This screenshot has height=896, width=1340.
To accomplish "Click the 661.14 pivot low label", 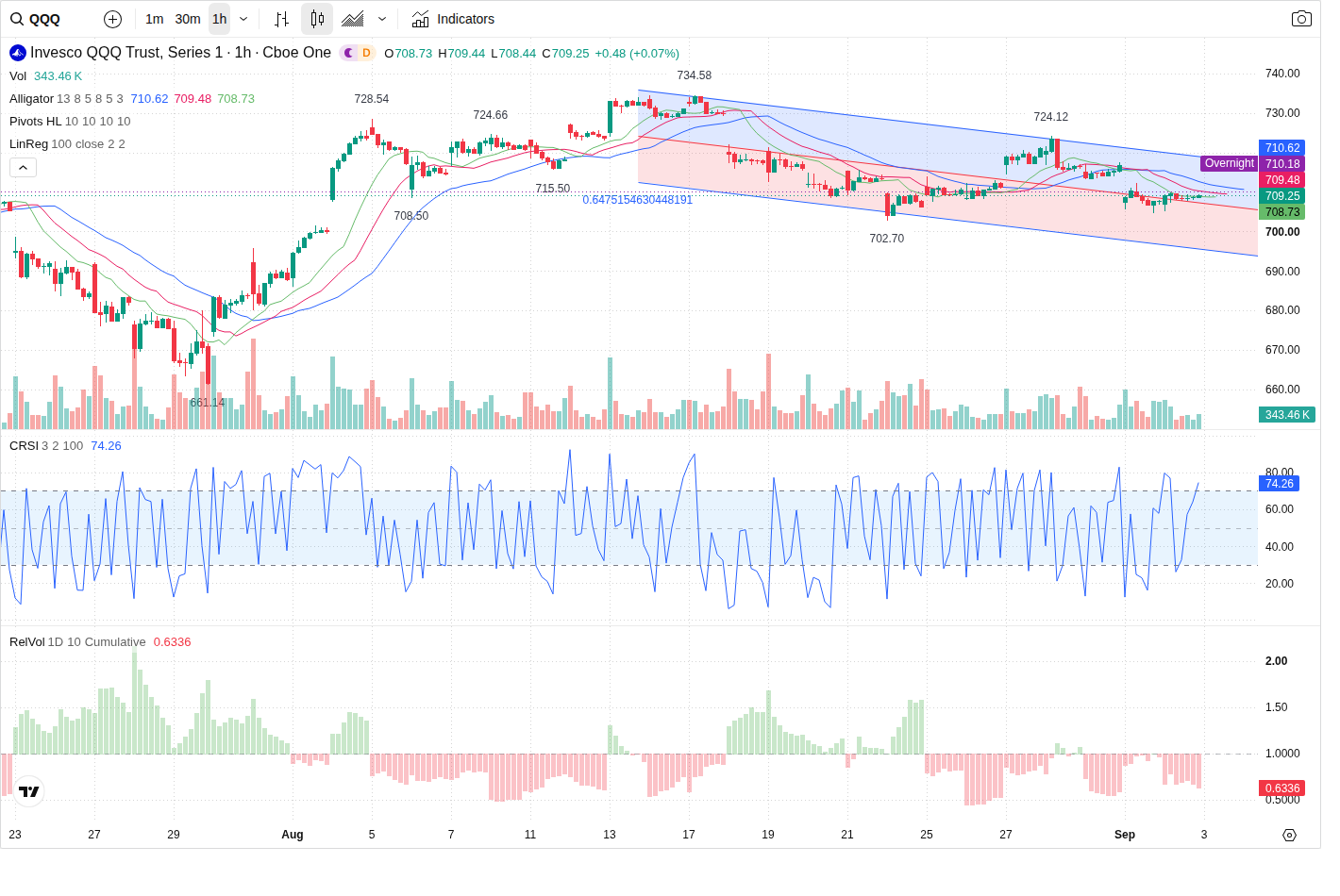I will 208,403.
